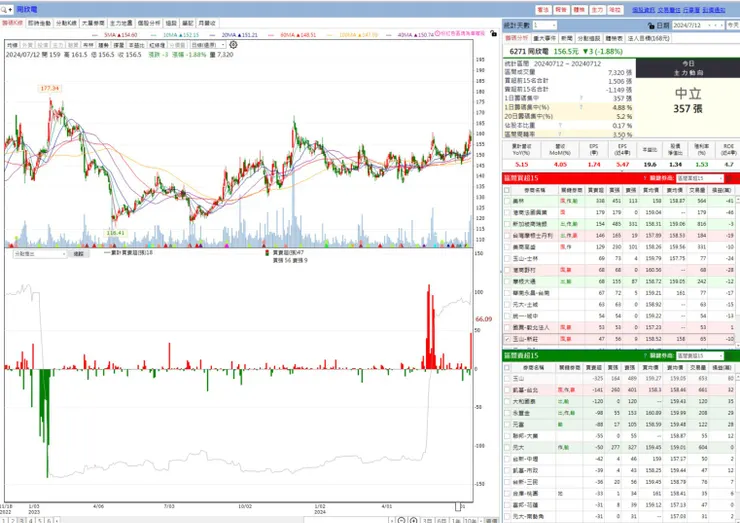
Task: Open the 行事曆 link
Action: [691, 9]
